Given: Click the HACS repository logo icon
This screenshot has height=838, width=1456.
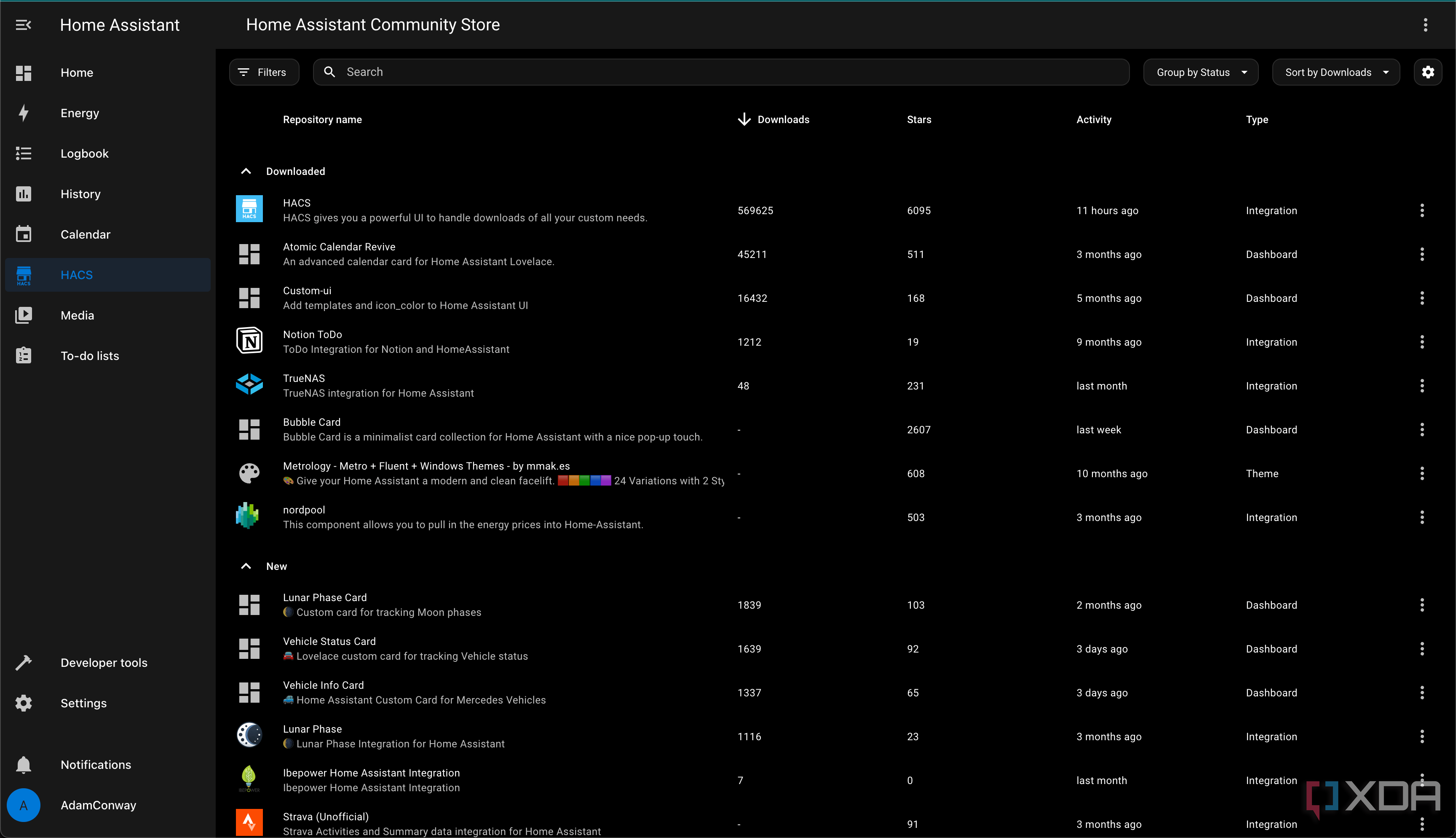Looking at the screenshot, I should [x=249, y=209].
